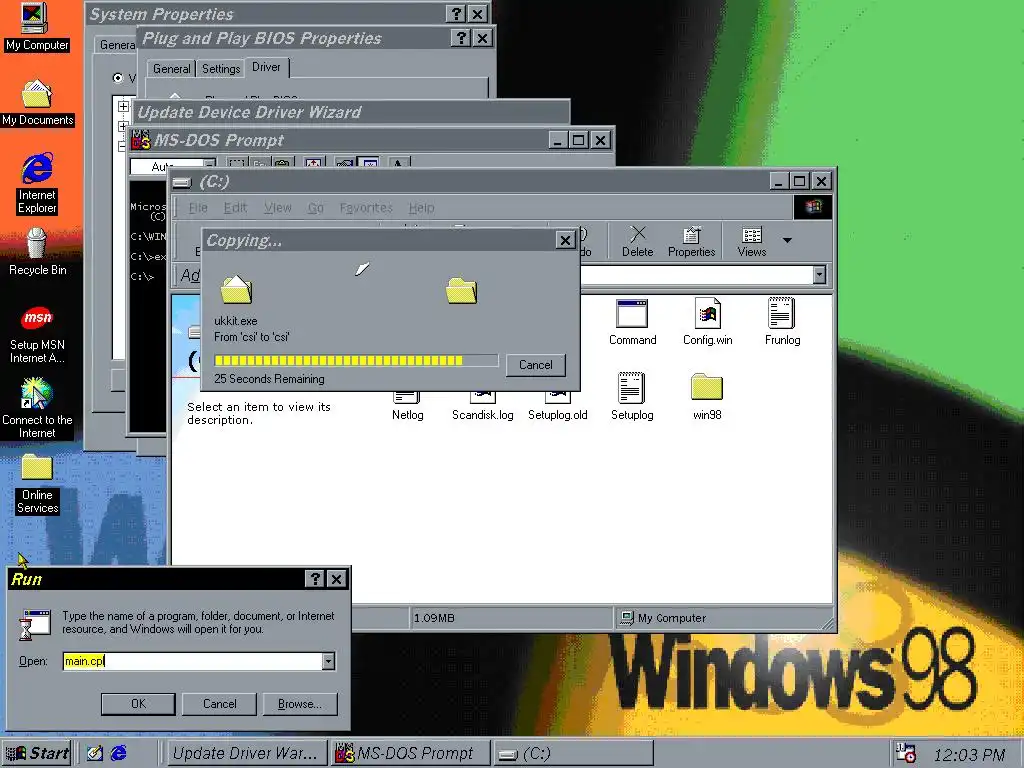Click the Delete toolbar button in C: window
The image size is (1024, 768).
[637, 242]
